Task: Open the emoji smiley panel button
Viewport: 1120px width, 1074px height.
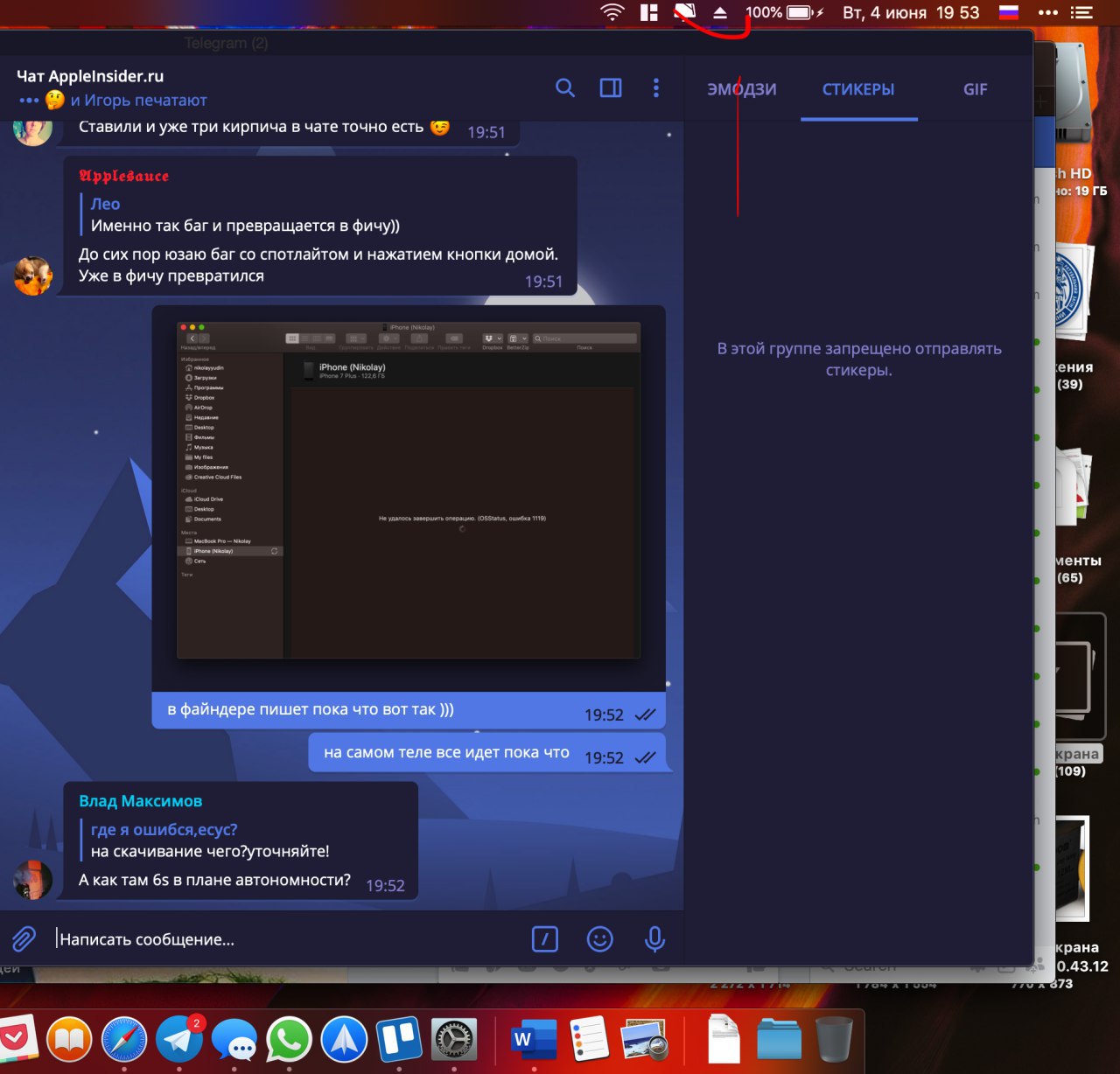Action: 599,939
